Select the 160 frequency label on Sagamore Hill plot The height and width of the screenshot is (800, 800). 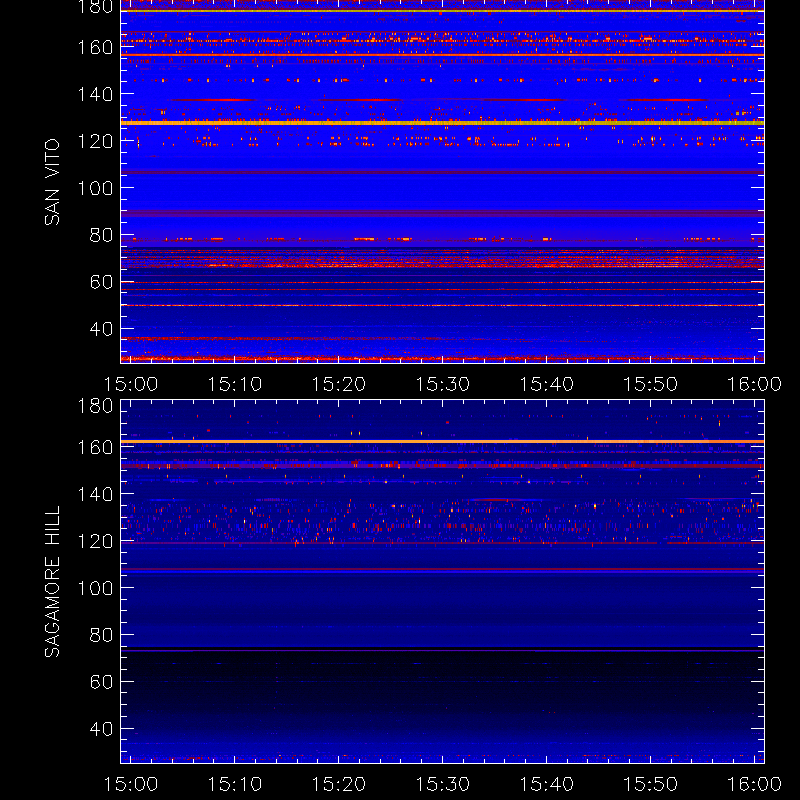[x=95, y=447]
